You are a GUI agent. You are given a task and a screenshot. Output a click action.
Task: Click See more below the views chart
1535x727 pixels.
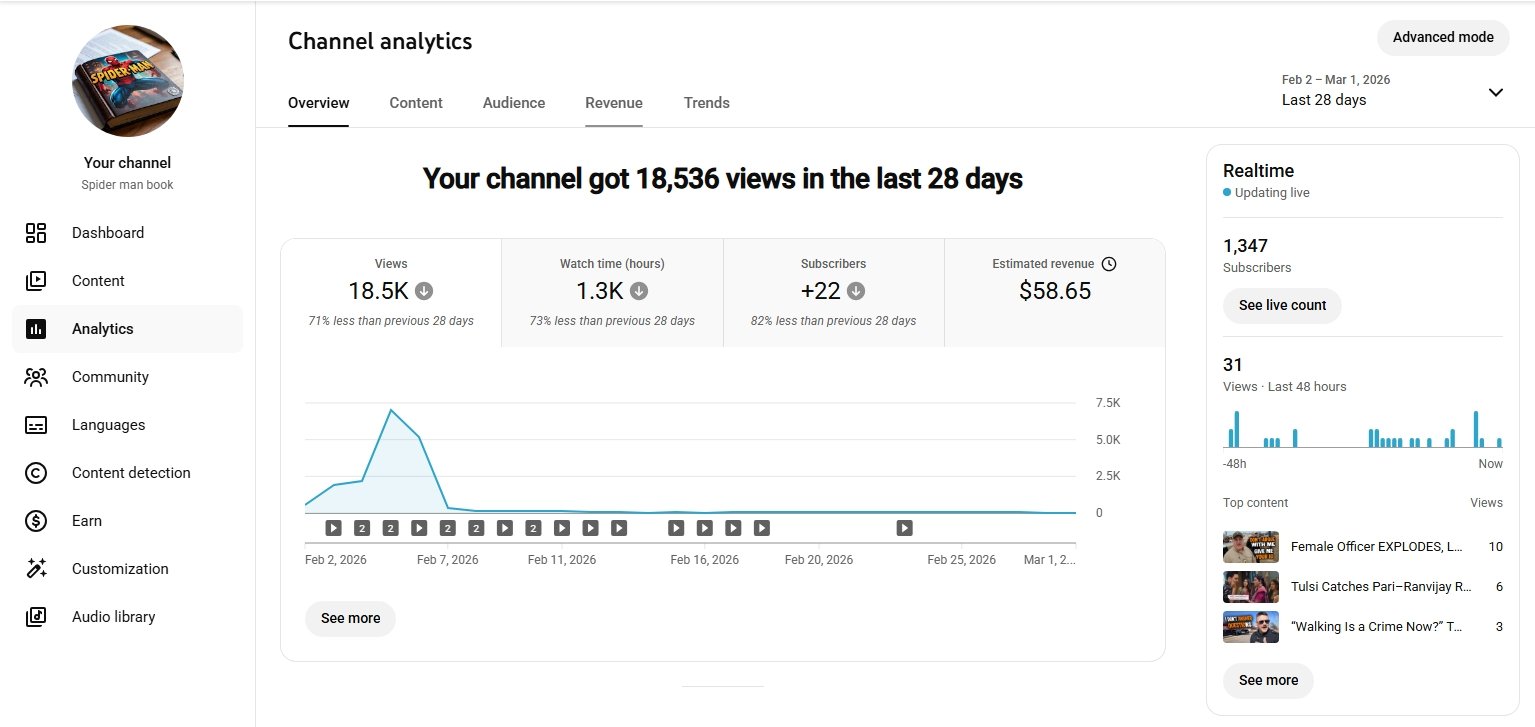(350, 618)
